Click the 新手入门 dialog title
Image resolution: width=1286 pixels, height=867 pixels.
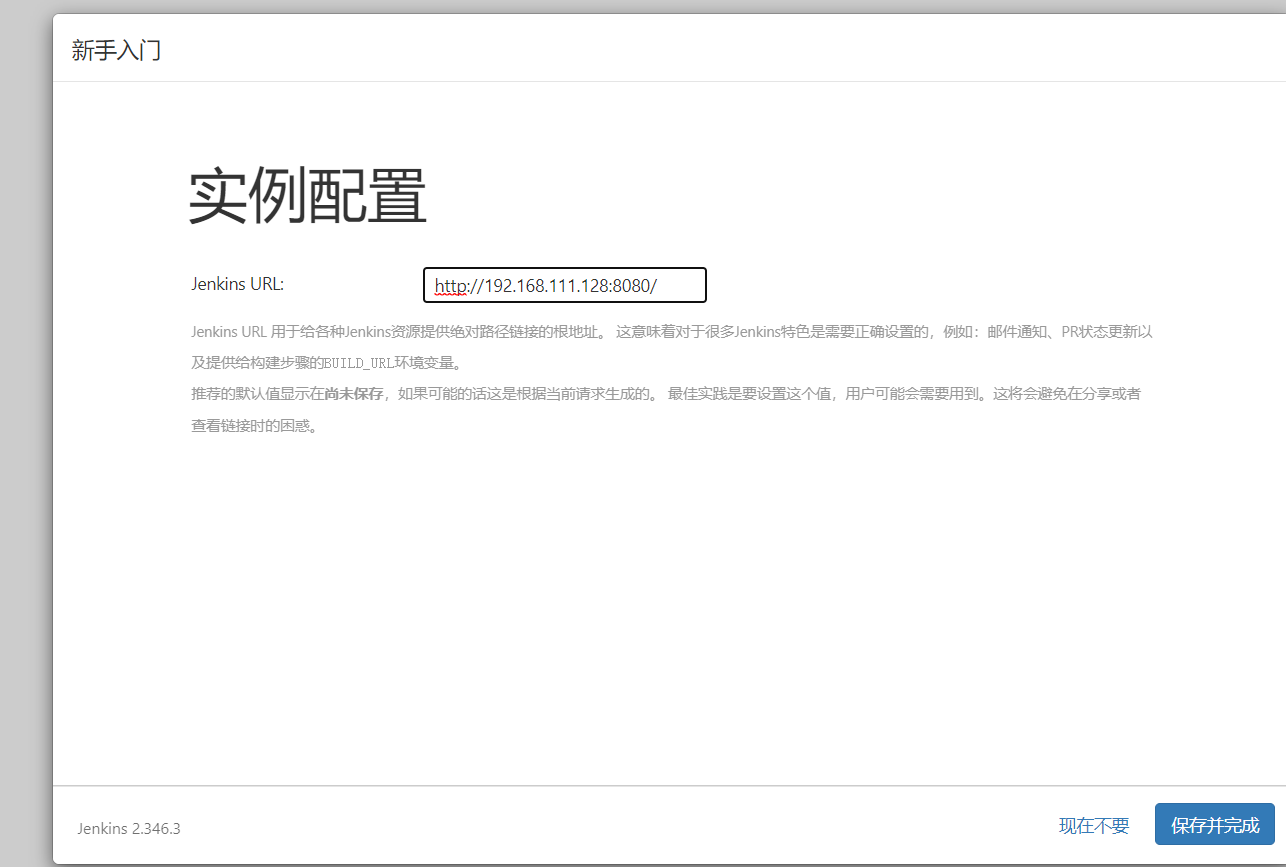(x=116, y=50)
